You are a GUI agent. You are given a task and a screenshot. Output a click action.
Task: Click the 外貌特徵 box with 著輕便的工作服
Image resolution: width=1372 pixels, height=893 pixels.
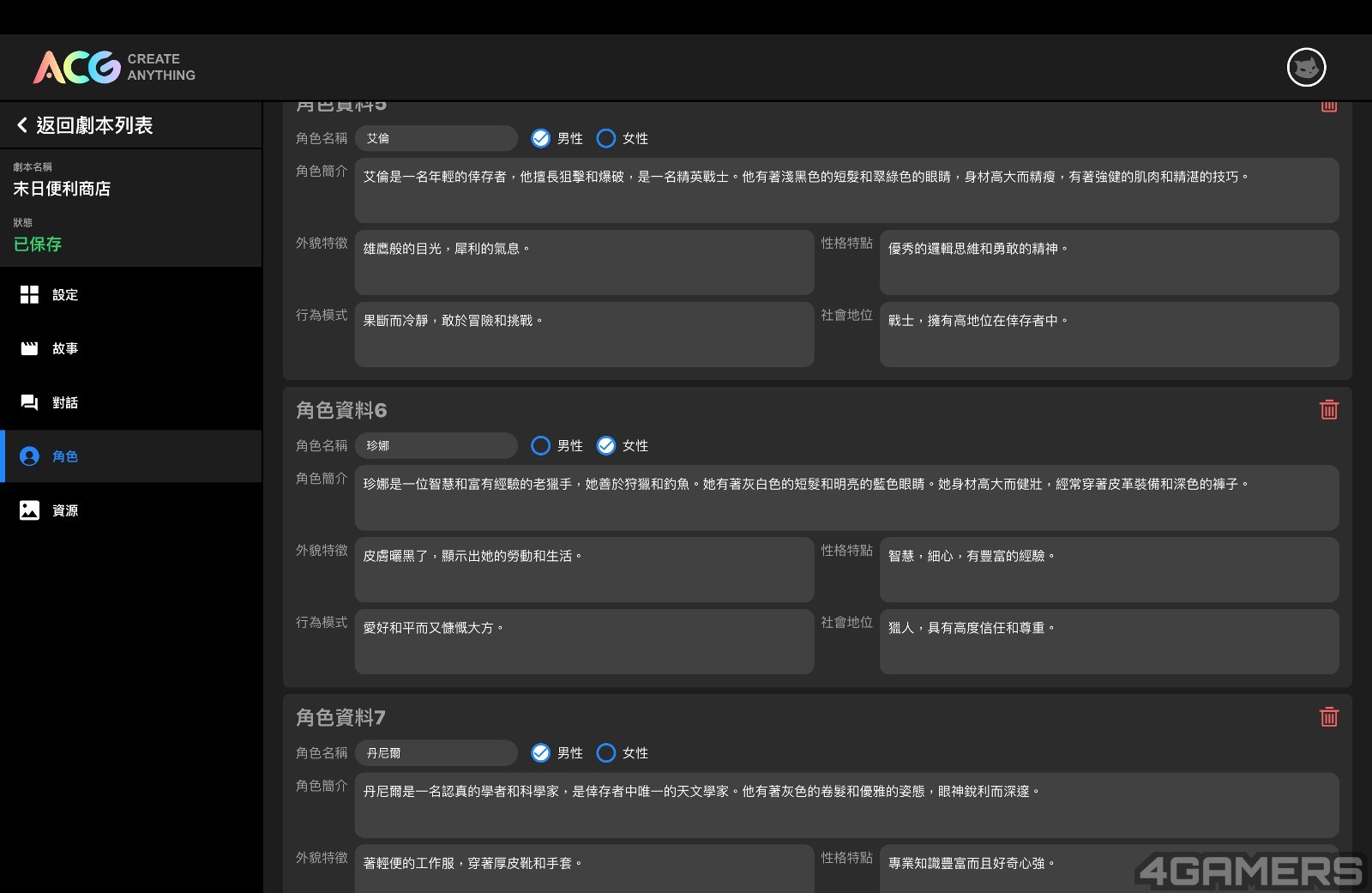pos(584,868)
